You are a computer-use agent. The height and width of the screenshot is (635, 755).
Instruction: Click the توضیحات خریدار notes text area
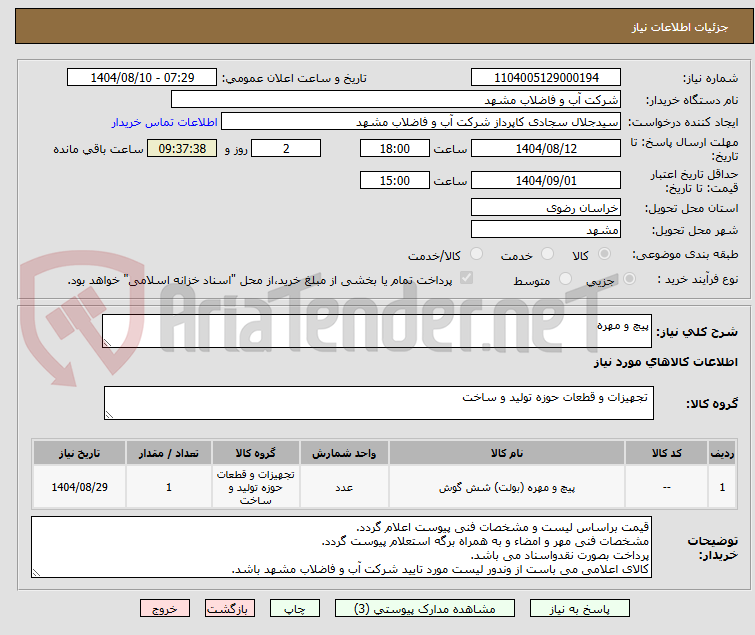341,547
